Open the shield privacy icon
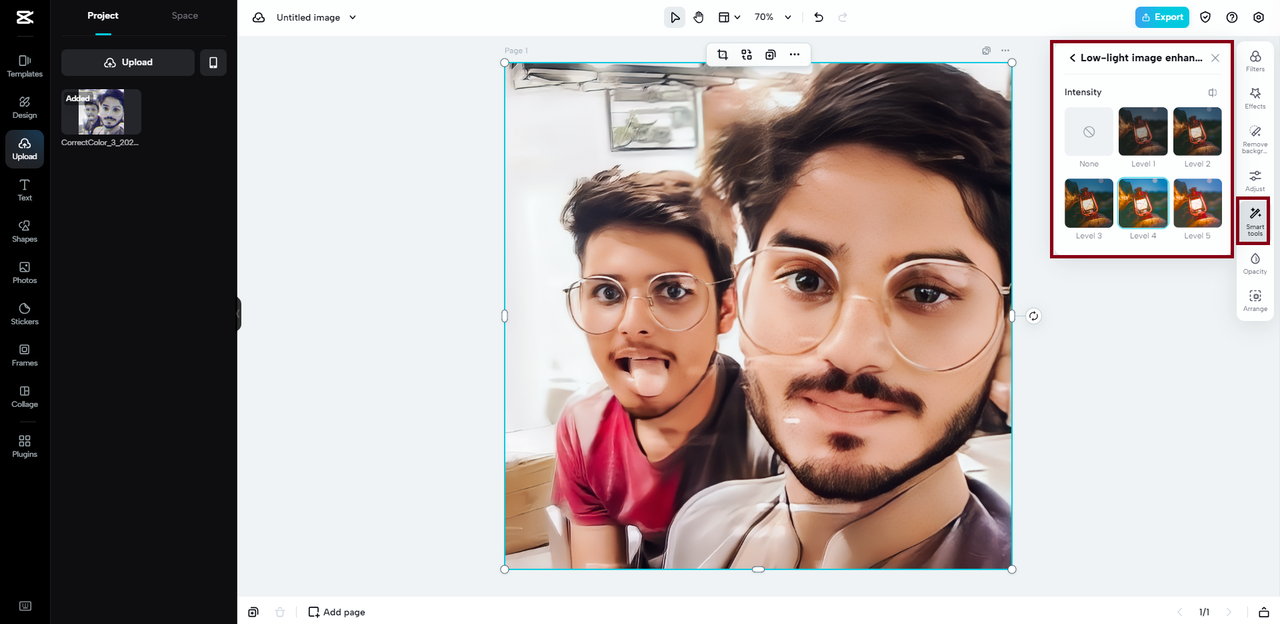This screenshot has width=1280, height=624. (x=1205, y=17)
